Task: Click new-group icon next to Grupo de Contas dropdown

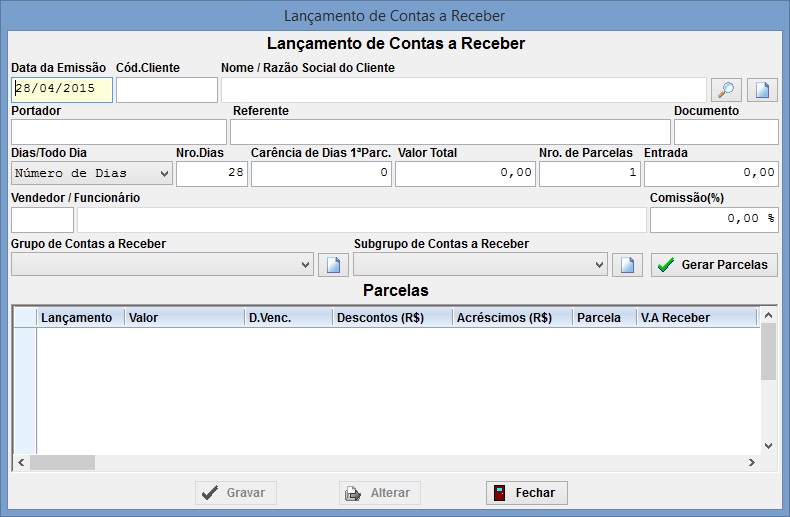Action: [x=334, y=265]
